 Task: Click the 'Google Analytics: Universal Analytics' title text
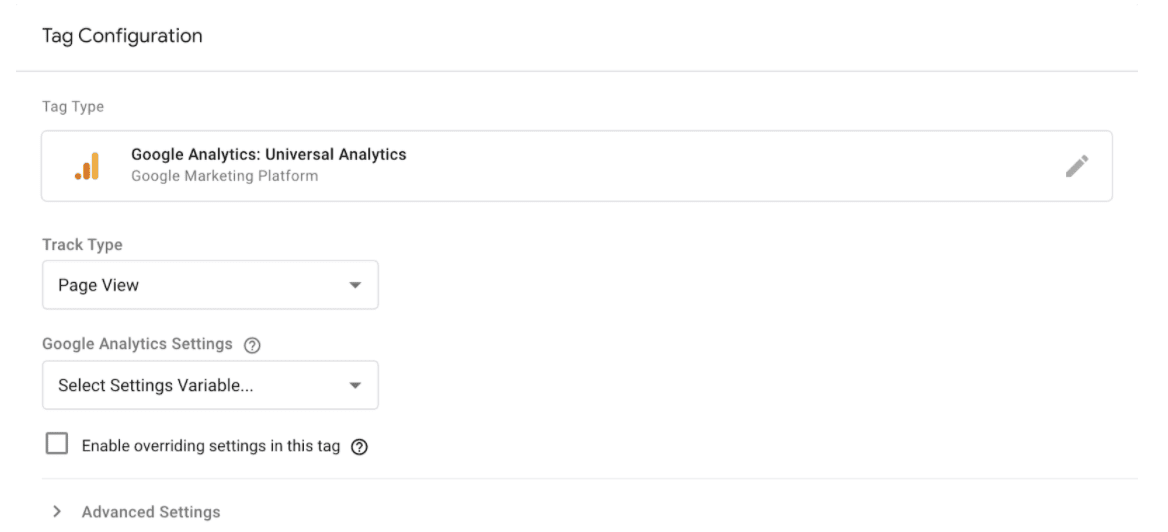269,155
